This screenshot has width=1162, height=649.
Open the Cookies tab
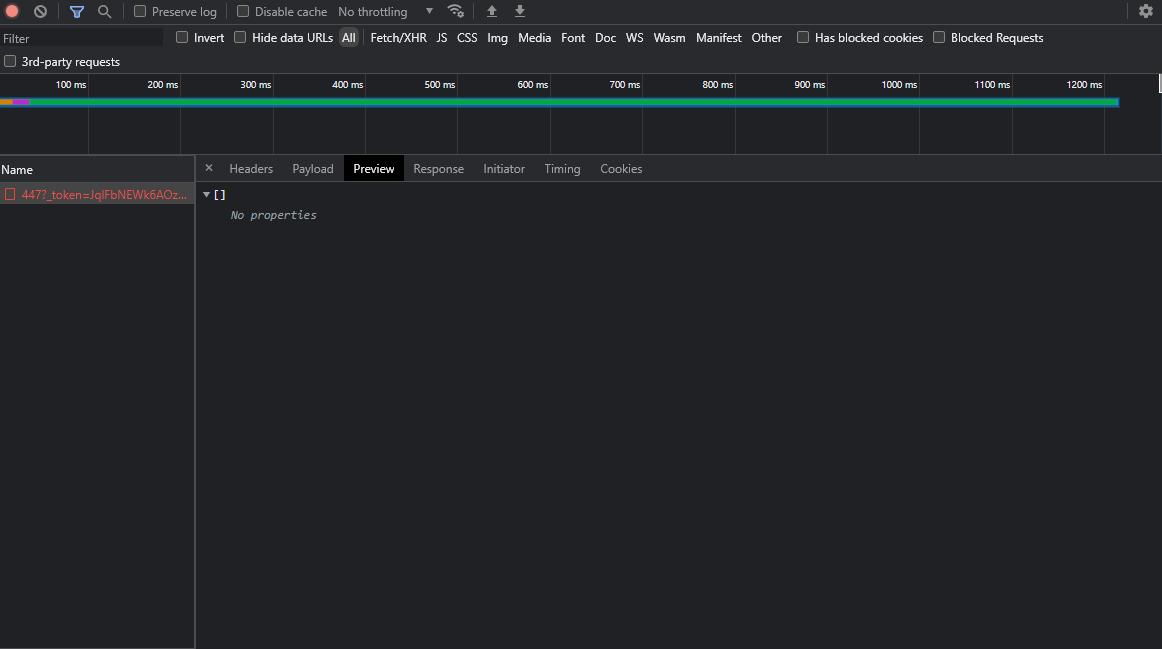621,169
